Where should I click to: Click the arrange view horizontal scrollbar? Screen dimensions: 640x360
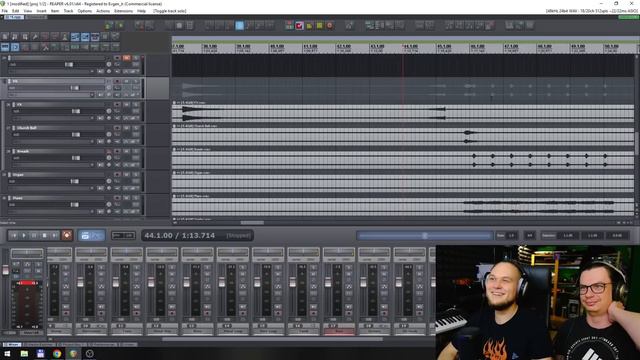(x=252, y=223)
